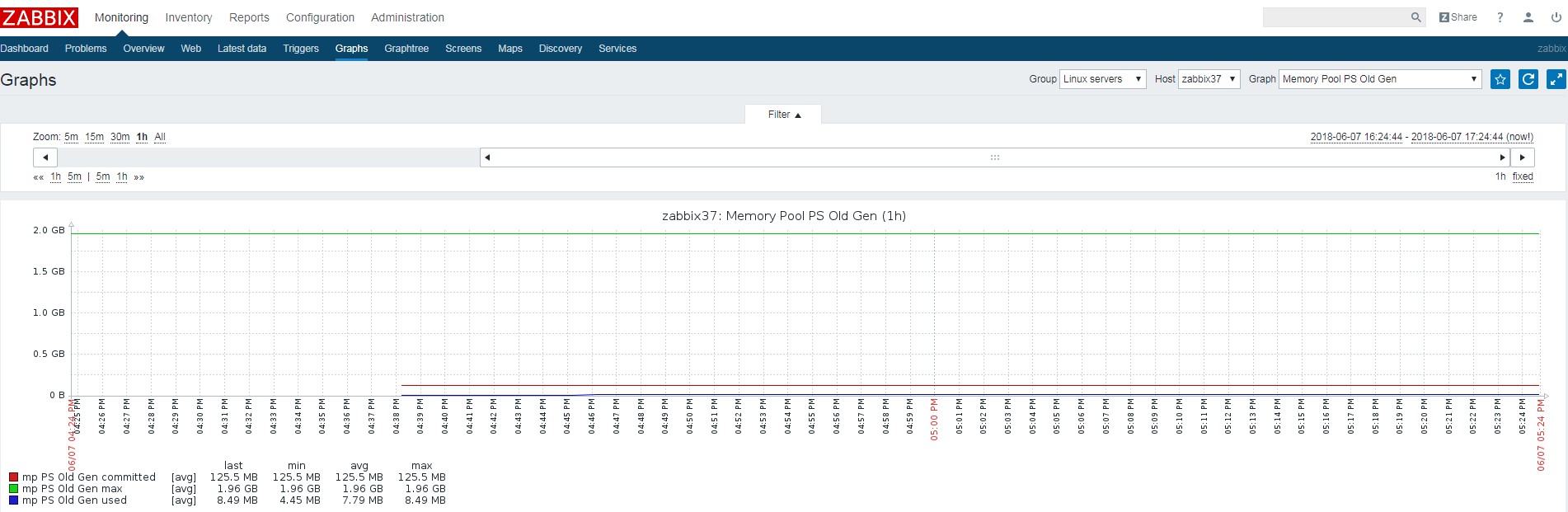
Task: Collapse the Filter panel
Action: pyautogui.click(x=783, y=115)
